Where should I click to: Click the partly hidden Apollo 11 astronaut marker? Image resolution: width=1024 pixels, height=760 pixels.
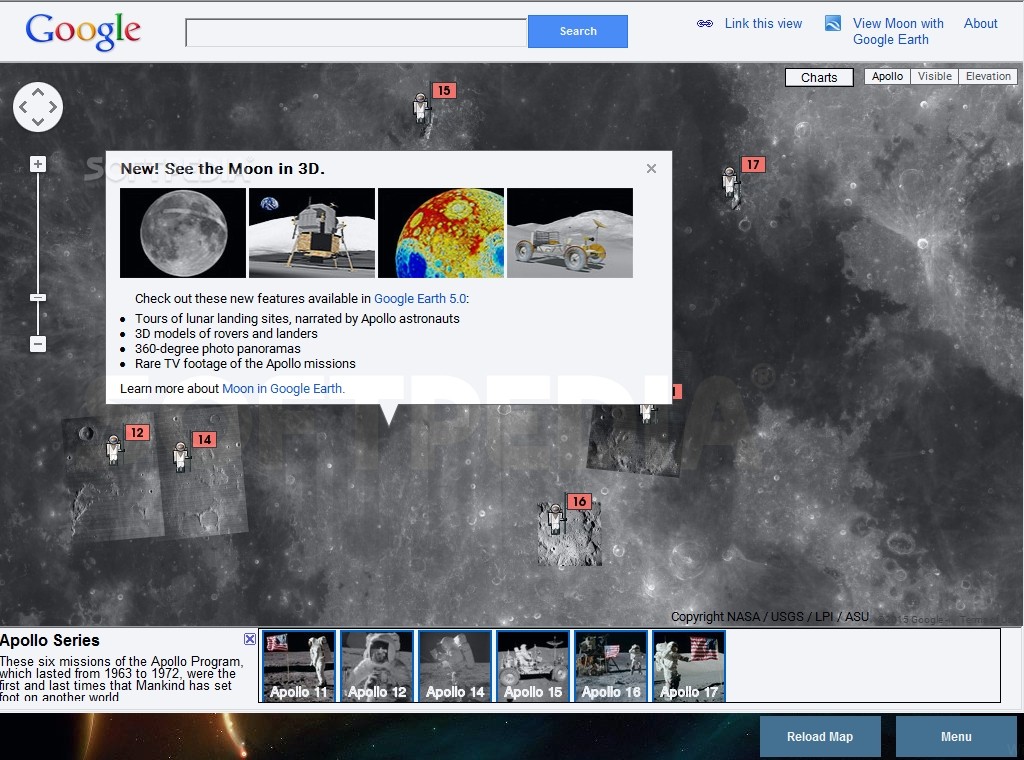pyautogui.click(x=647, y=413)
